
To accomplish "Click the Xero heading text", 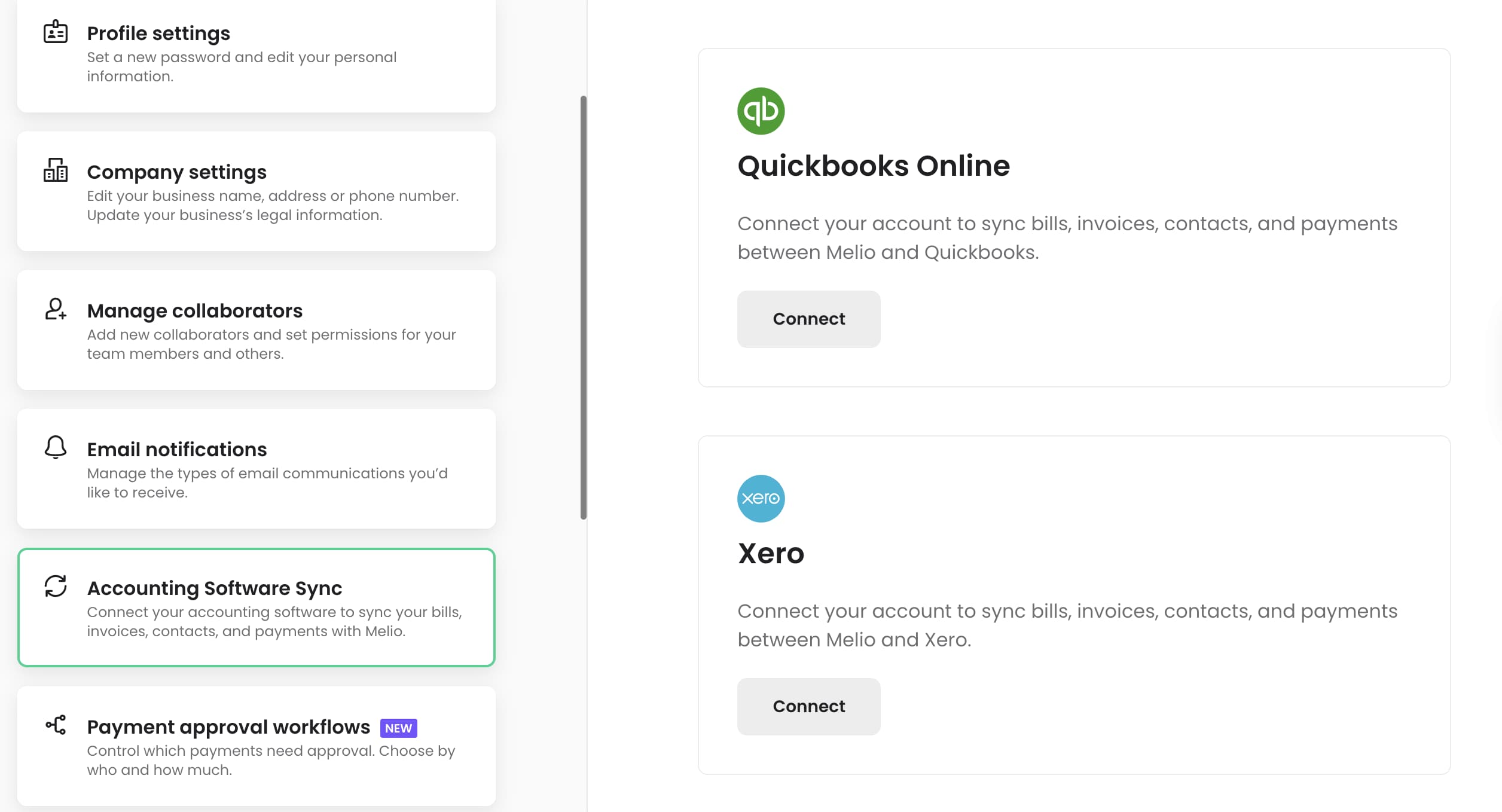I will click(771, 554).
